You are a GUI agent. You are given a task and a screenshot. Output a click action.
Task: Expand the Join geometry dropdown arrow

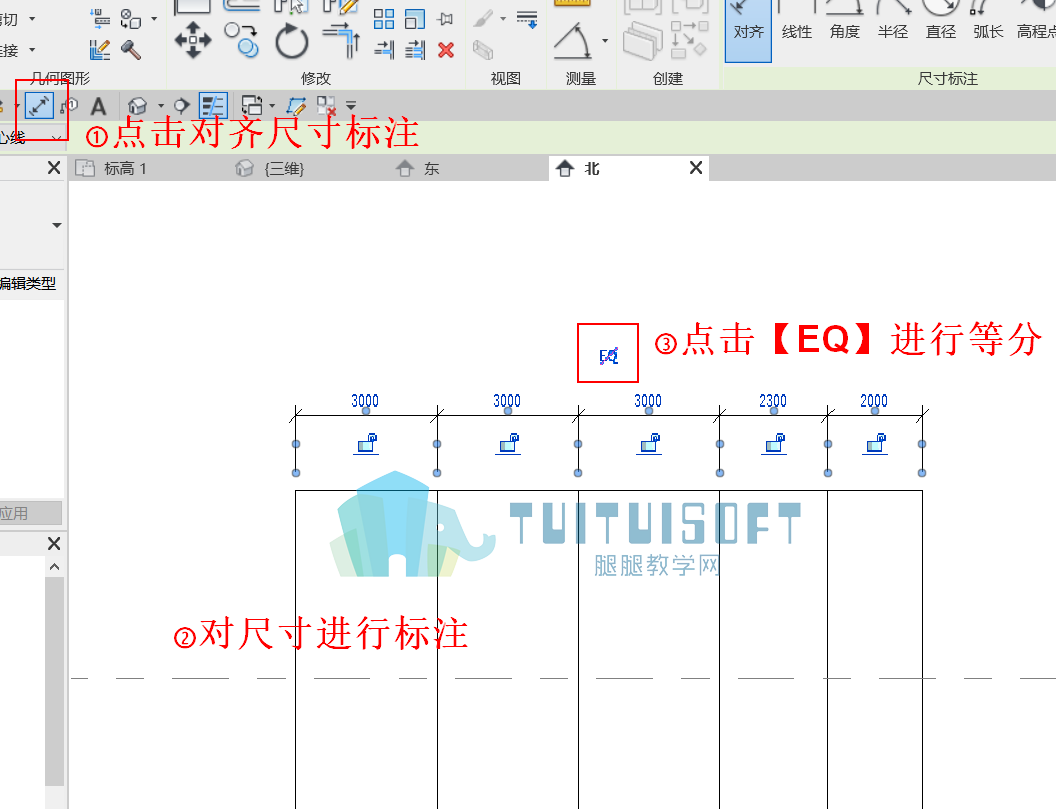[32, 50]
